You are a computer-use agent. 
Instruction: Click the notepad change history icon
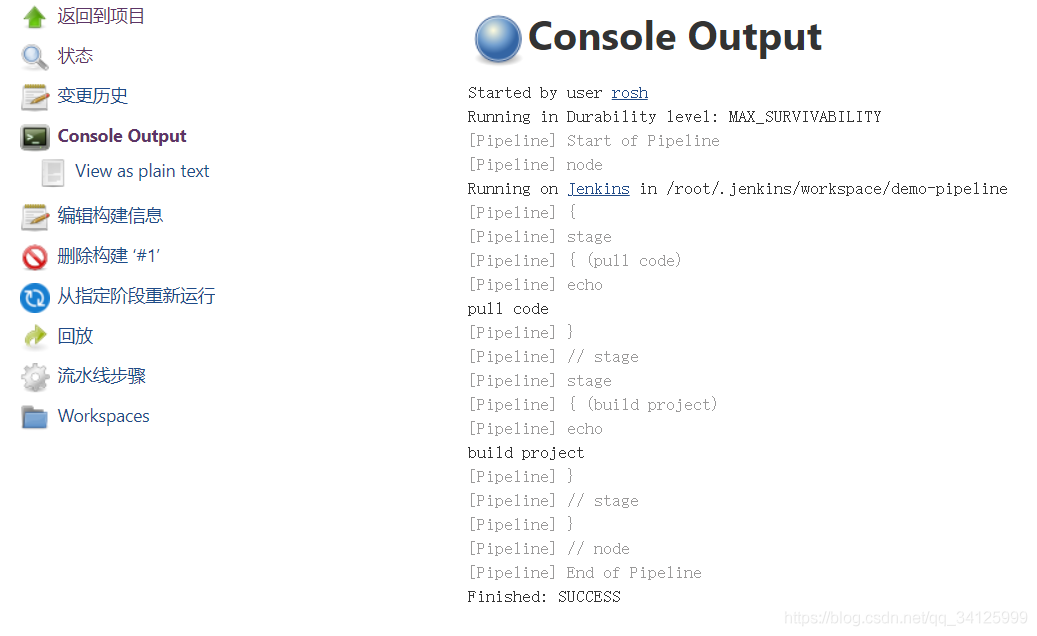coord(35,97)
